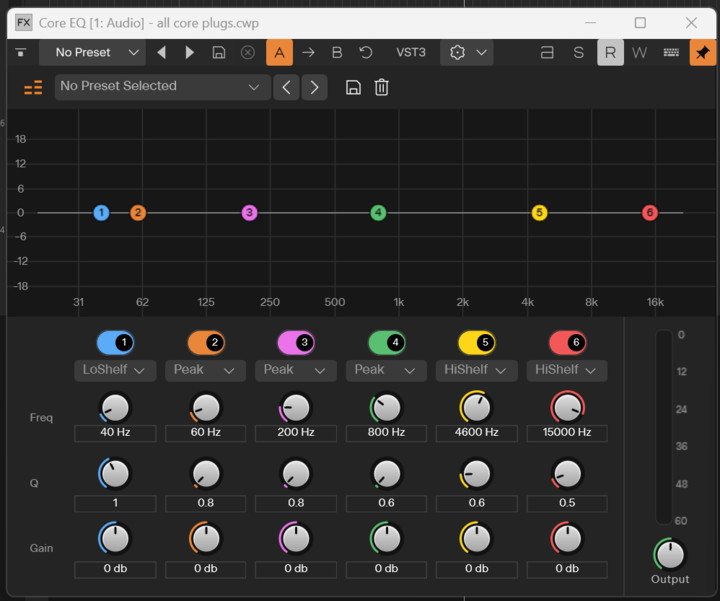Screen dimensions: 720x601
Task: Open the orange preset browser list icon
Action: coord(33,87)
